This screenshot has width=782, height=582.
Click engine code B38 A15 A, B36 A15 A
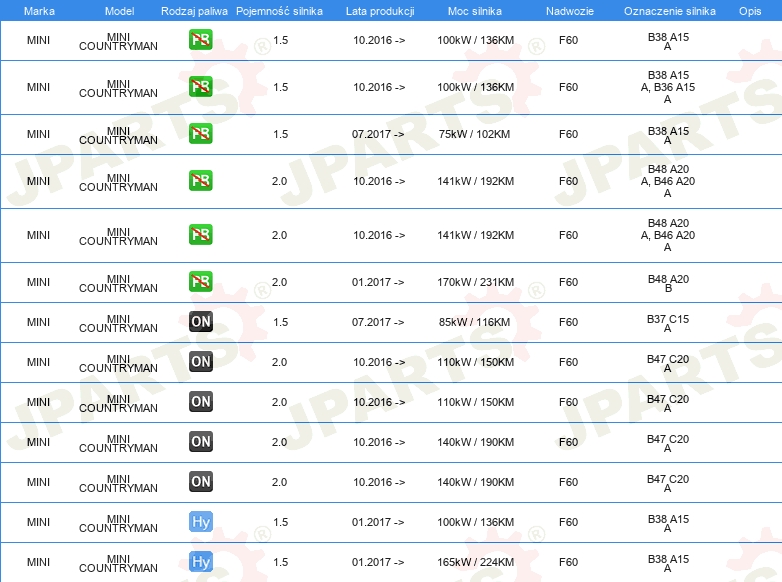coord(668,87)
